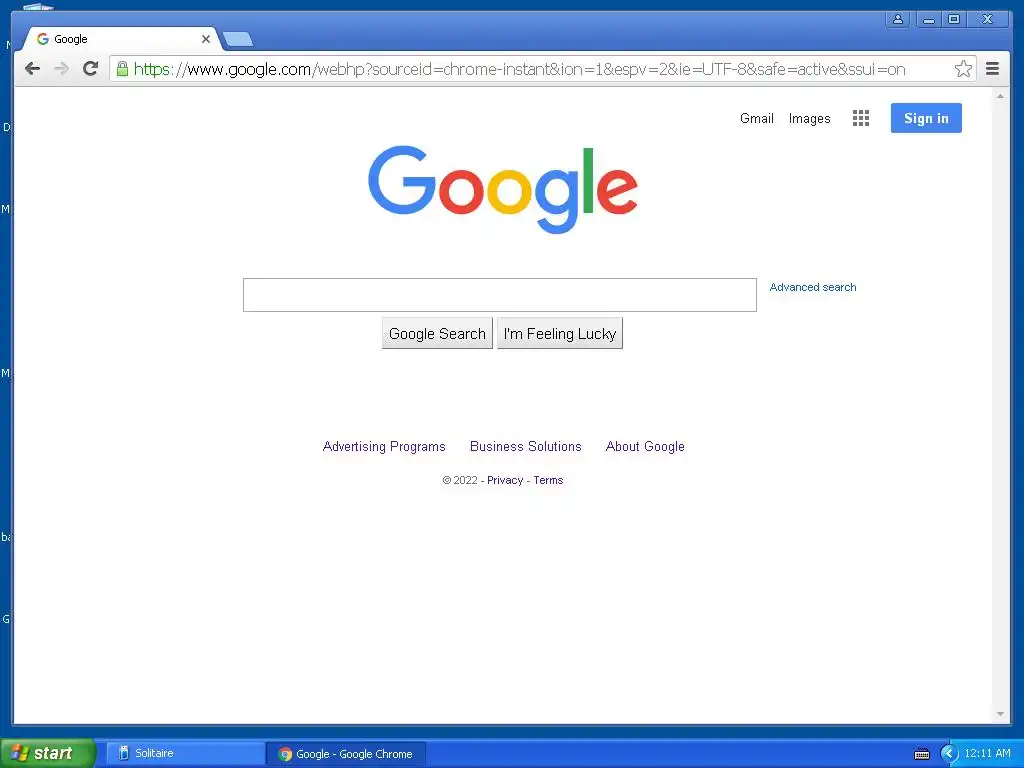Close the Google tab

click(206, 39)
